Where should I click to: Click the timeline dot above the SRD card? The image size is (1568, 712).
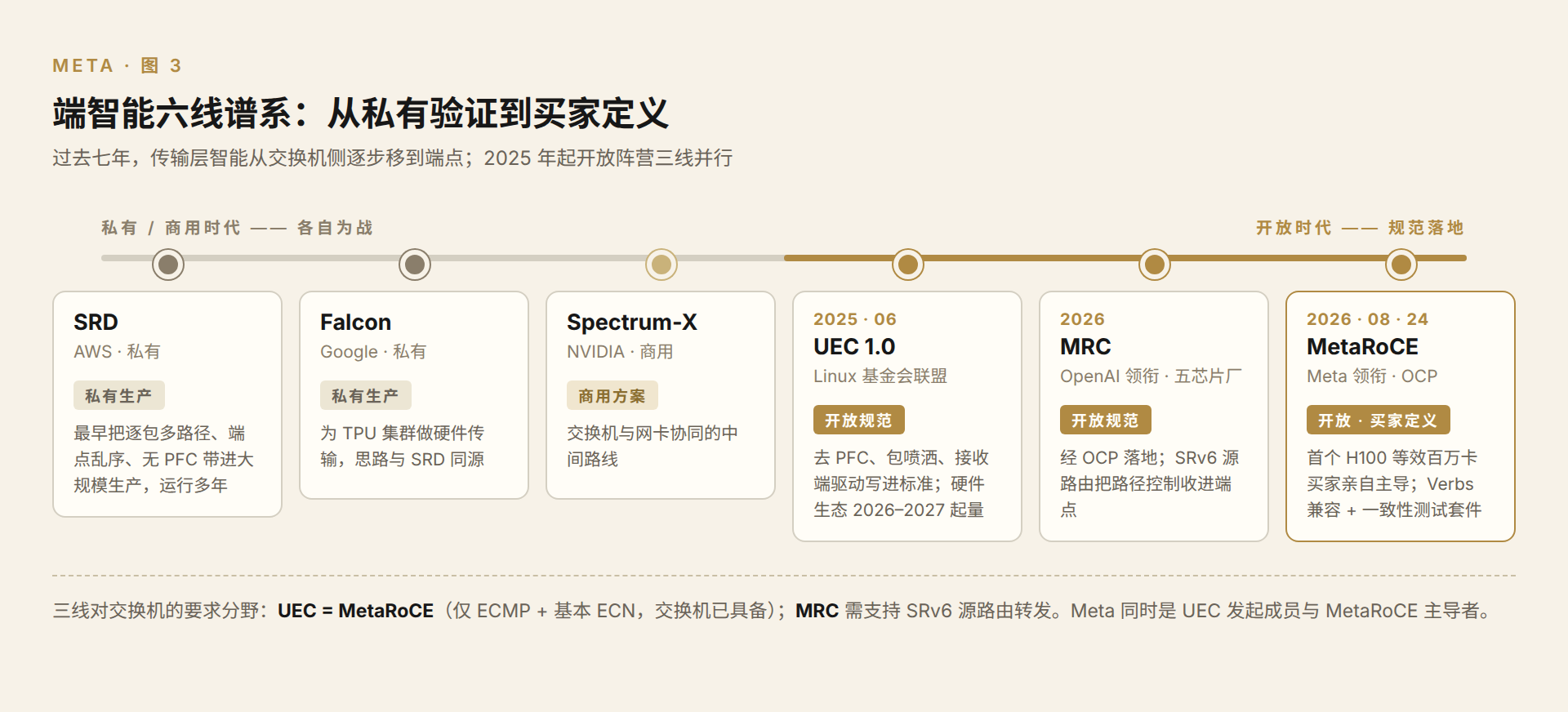click(168, 265)
